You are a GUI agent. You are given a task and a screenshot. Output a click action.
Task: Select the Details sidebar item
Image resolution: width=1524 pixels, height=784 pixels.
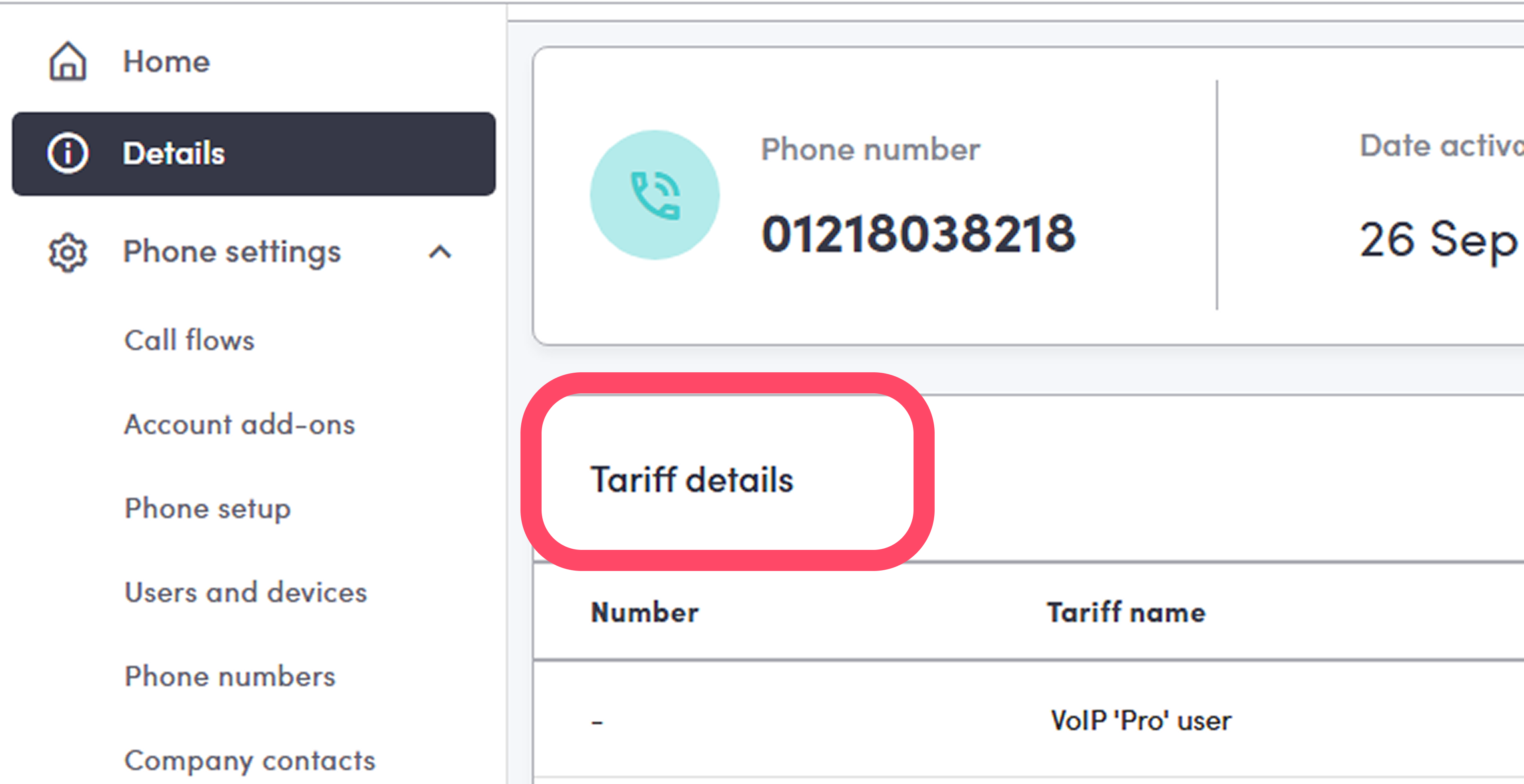point(253,154)
